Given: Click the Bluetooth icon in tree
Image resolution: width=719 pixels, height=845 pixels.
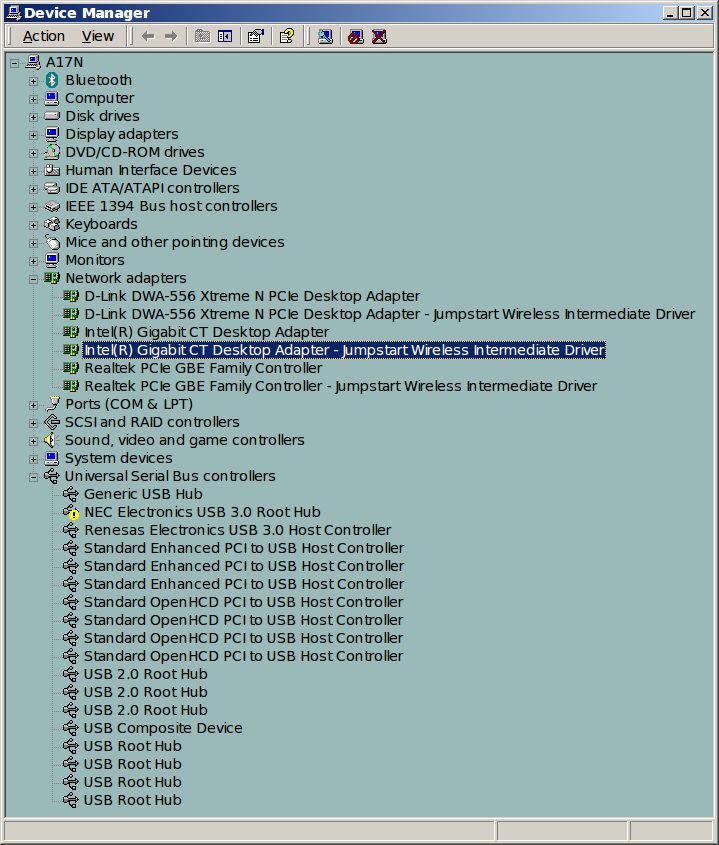Looking at the screenshot, I should [x=52, y=80].
